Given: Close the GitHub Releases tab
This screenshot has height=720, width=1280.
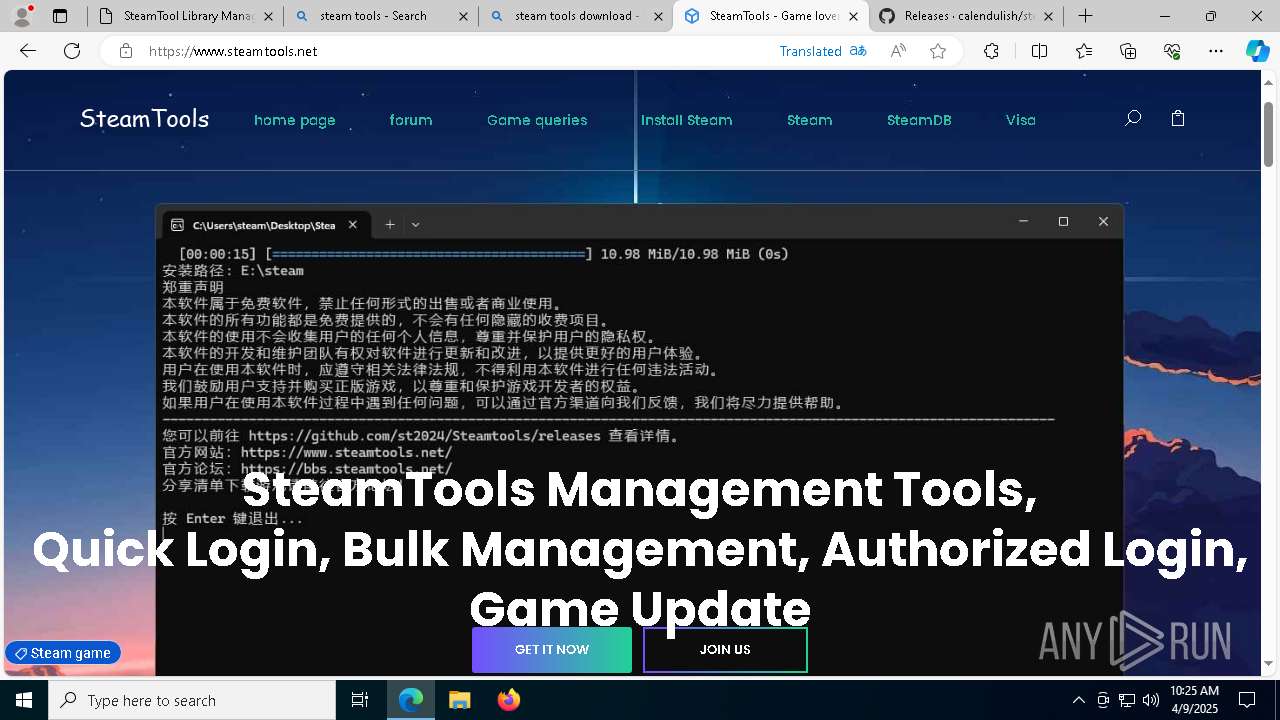Looking at the screenshot, I should (x=1048, y=16).
